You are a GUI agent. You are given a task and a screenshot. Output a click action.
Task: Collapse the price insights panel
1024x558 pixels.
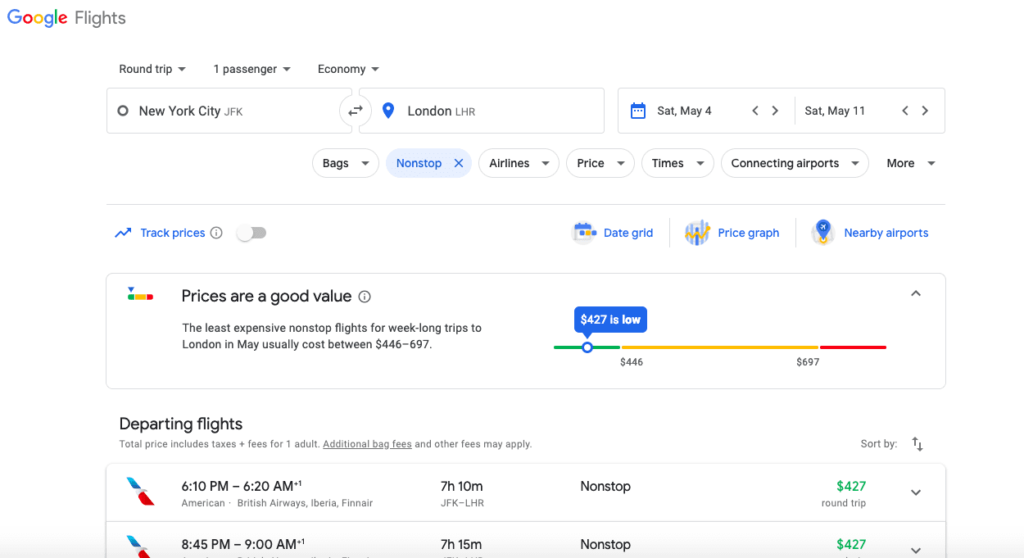(x=916, y=294)
